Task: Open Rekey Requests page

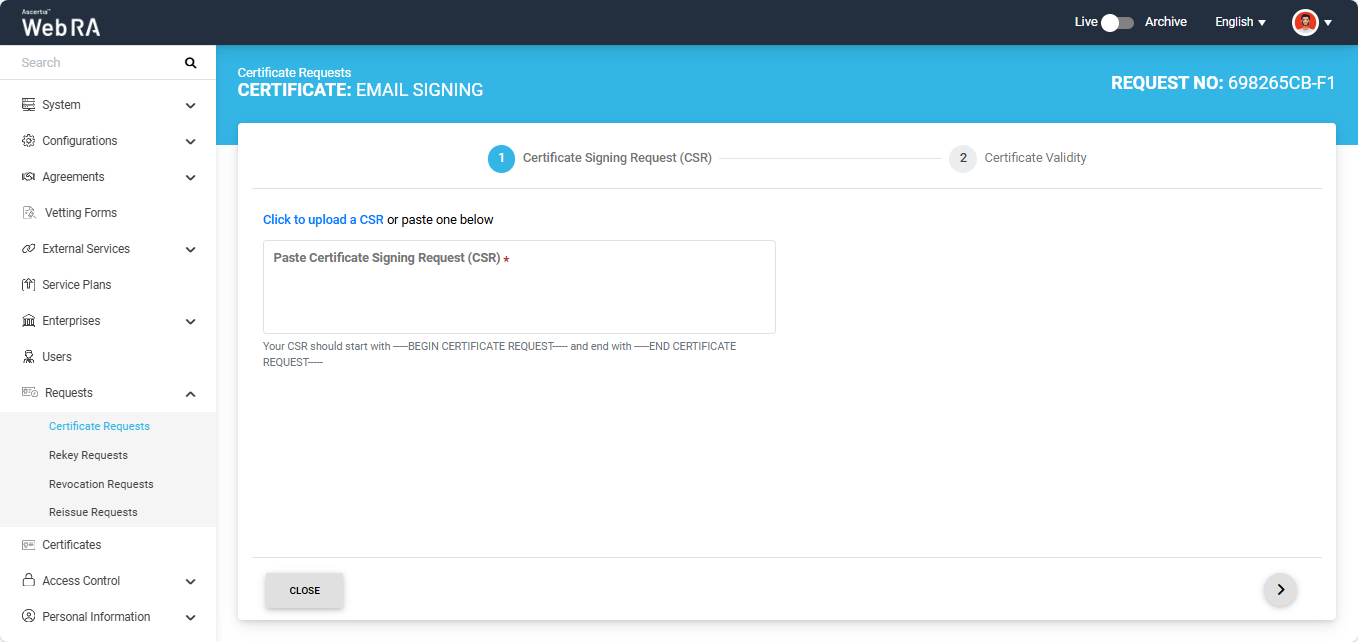Action: tap(88, 455)
